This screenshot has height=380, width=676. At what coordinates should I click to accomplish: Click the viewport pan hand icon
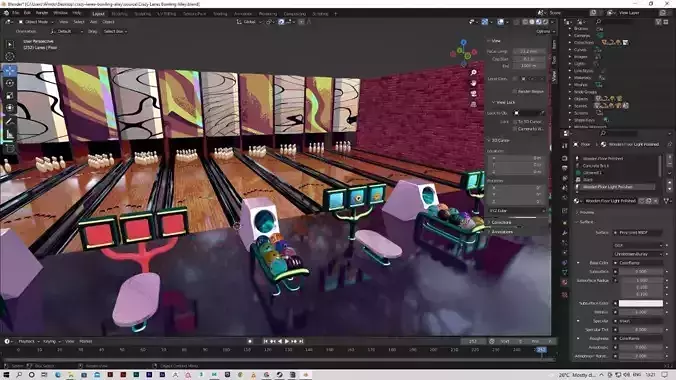(473, 83)
